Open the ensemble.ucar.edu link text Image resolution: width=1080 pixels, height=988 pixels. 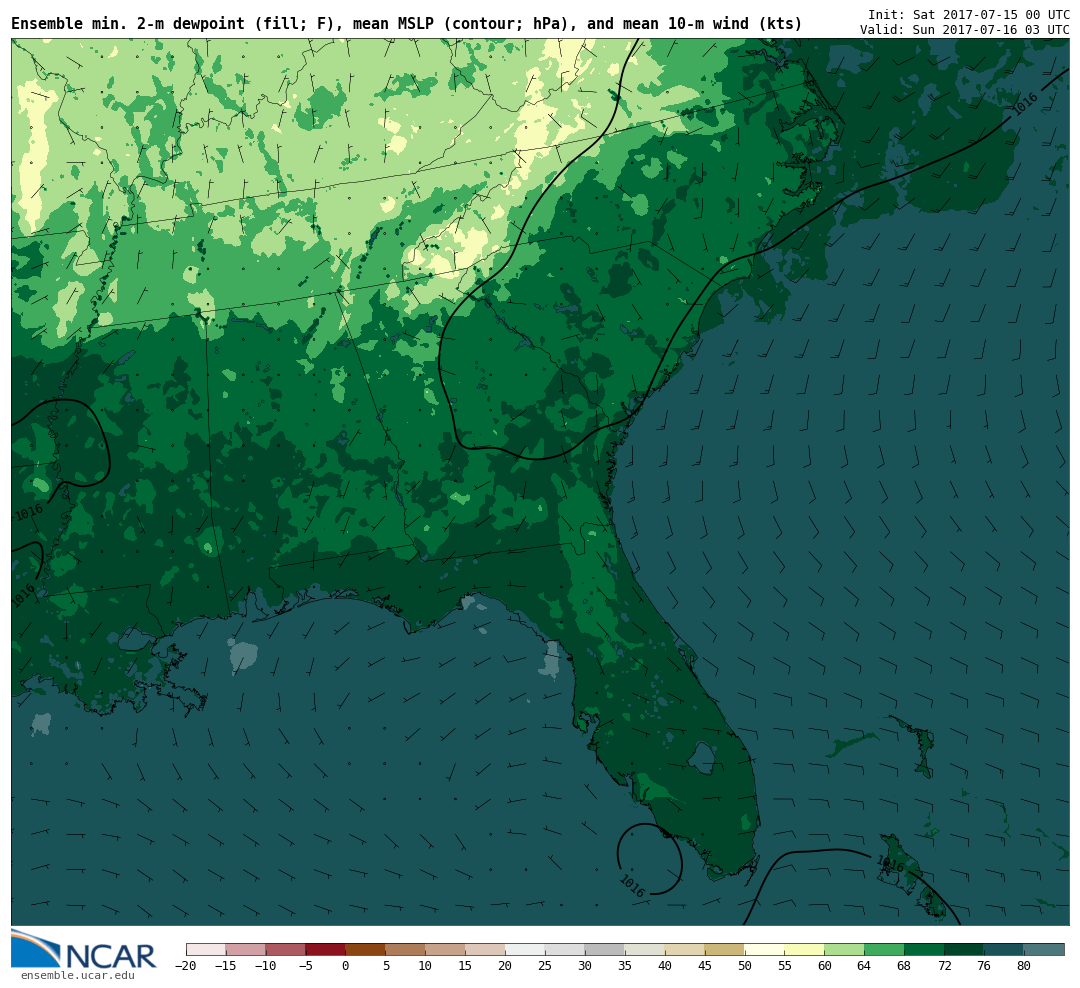coord(77,976)
